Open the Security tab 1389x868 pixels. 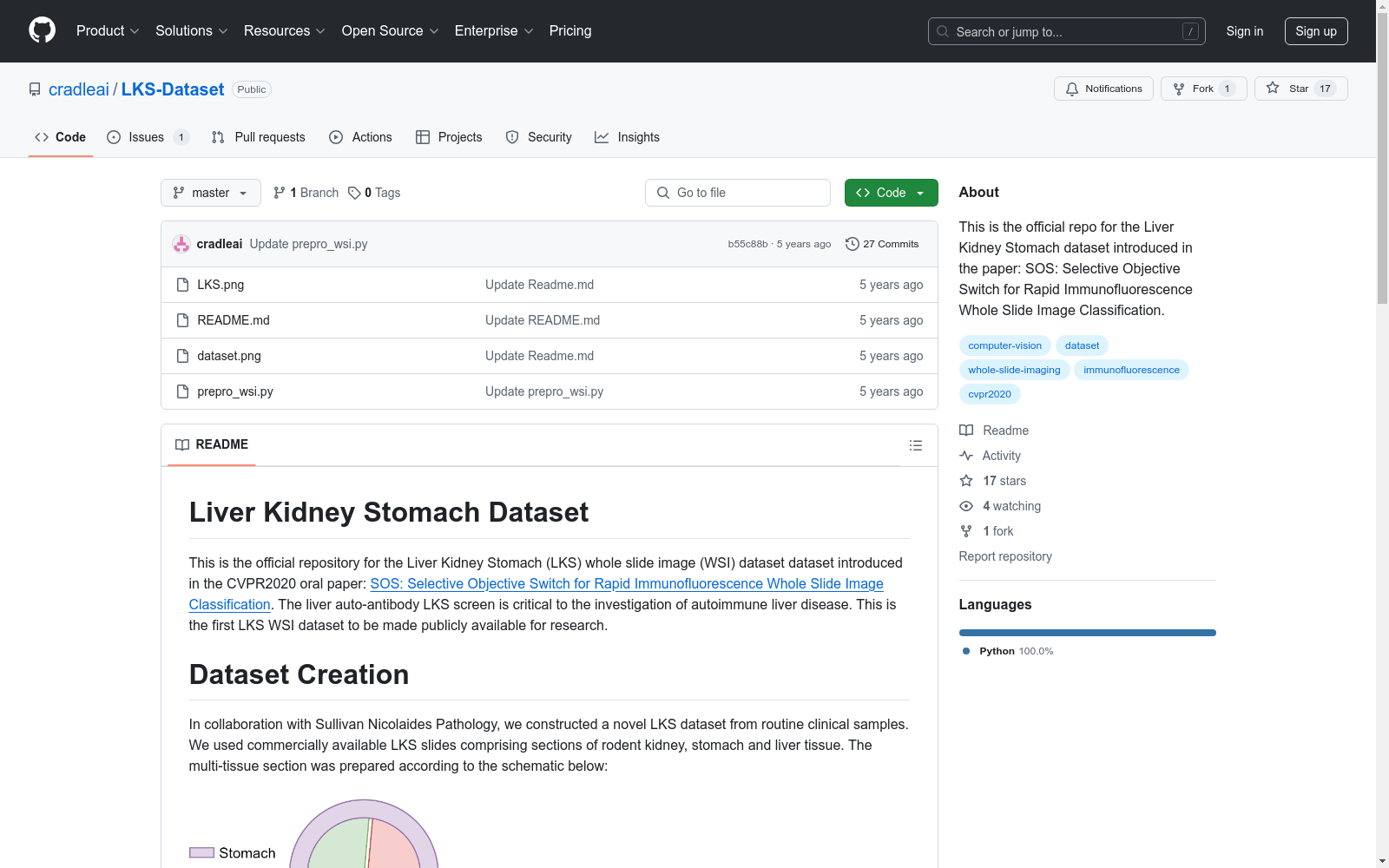(539, 137)
